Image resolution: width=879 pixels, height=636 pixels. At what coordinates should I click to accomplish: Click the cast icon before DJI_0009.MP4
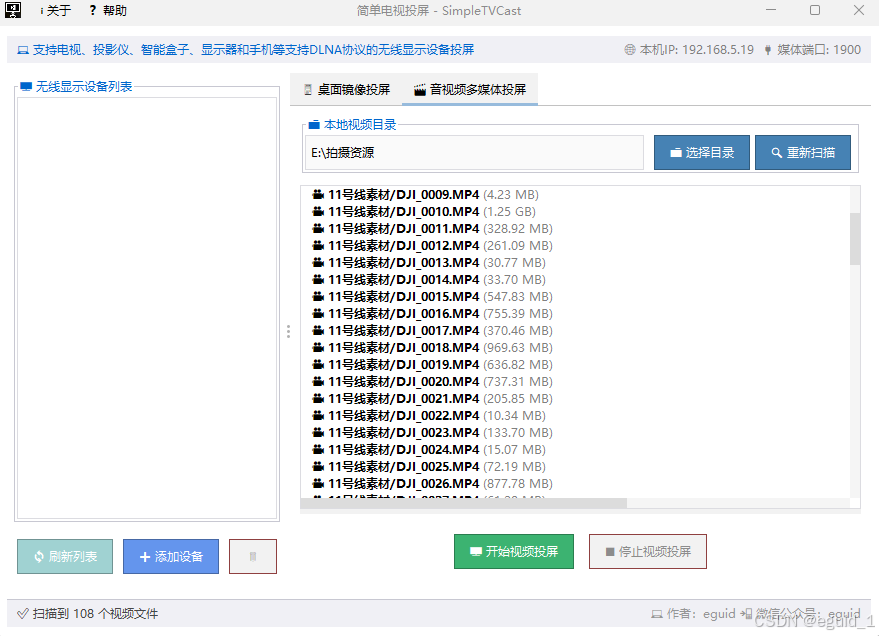pos(316,194)
